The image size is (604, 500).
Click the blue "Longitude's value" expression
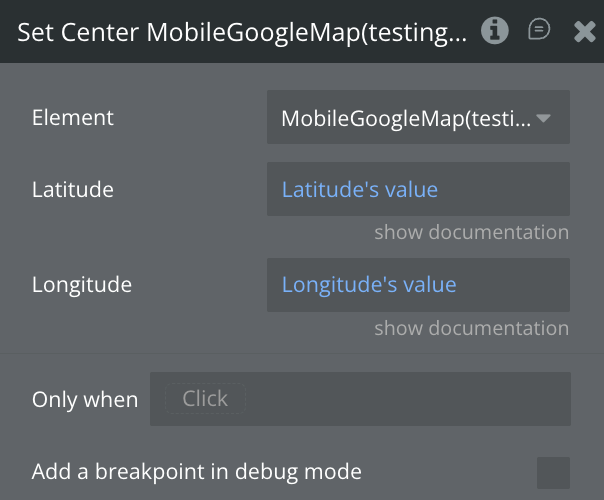tap(368, 285)
